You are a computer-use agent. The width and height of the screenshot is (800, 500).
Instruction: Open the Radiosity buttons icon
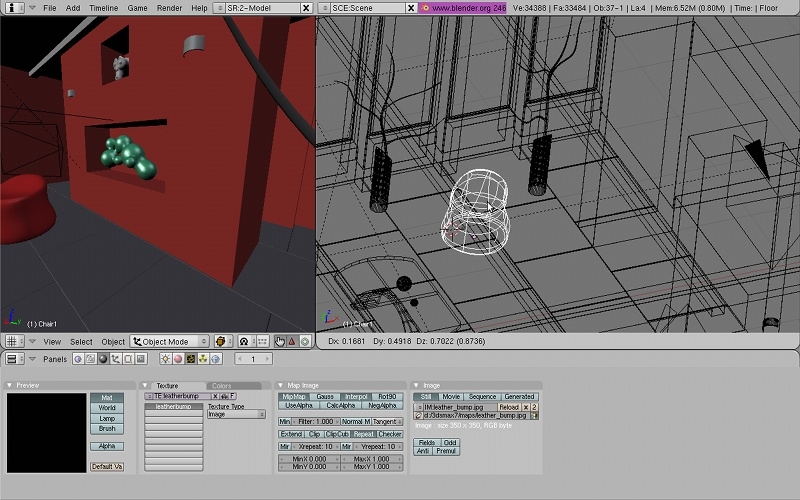click(203, 359)
